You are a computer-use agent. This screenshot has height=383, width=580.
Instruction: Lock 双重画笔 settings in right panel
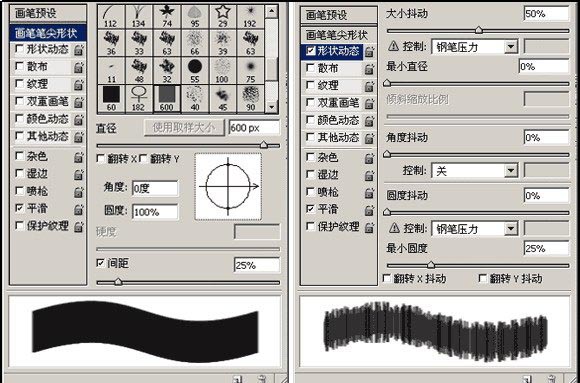pos(369,104)
